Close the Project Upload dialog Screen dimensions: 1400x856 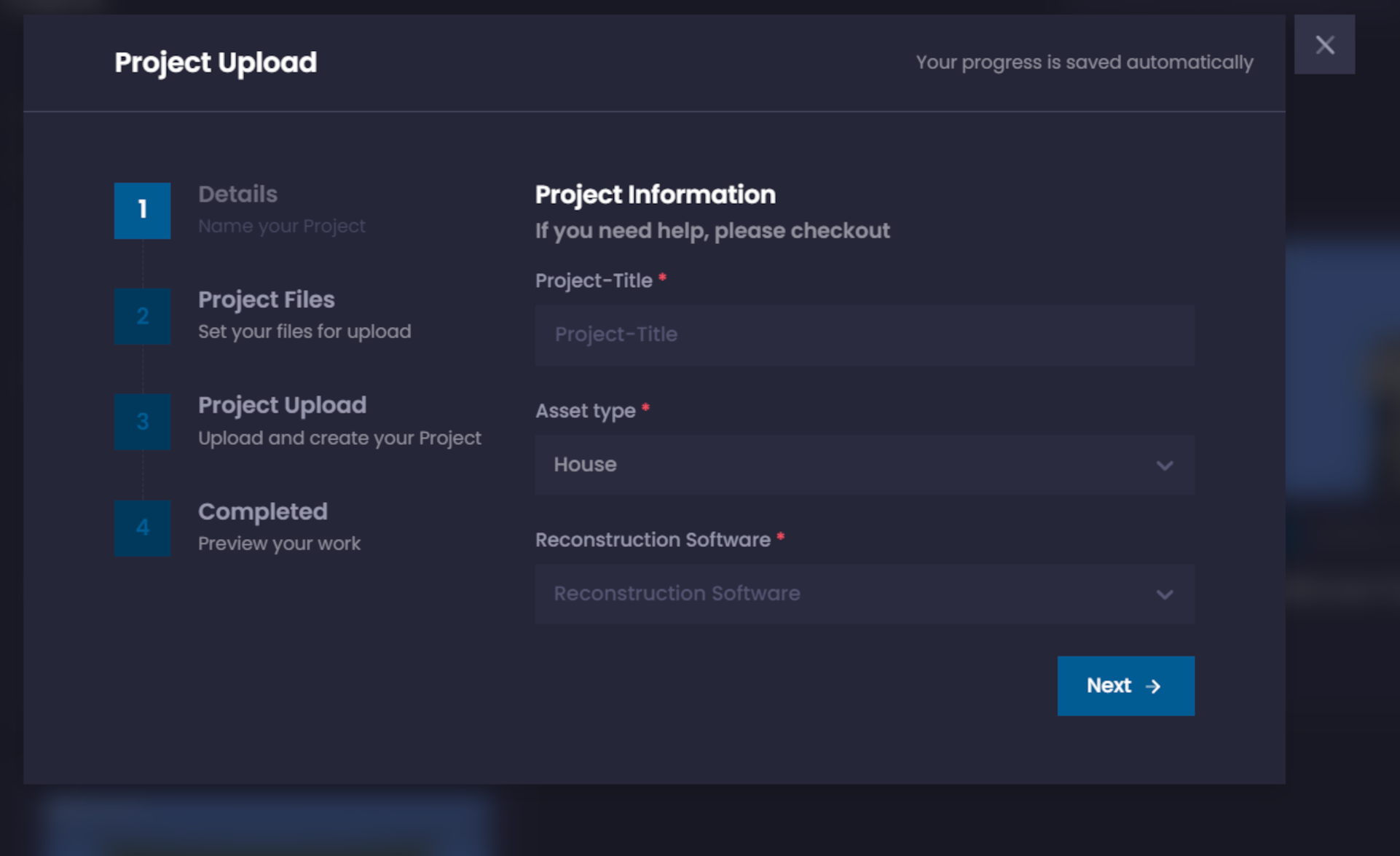[x=1324, y=44]
